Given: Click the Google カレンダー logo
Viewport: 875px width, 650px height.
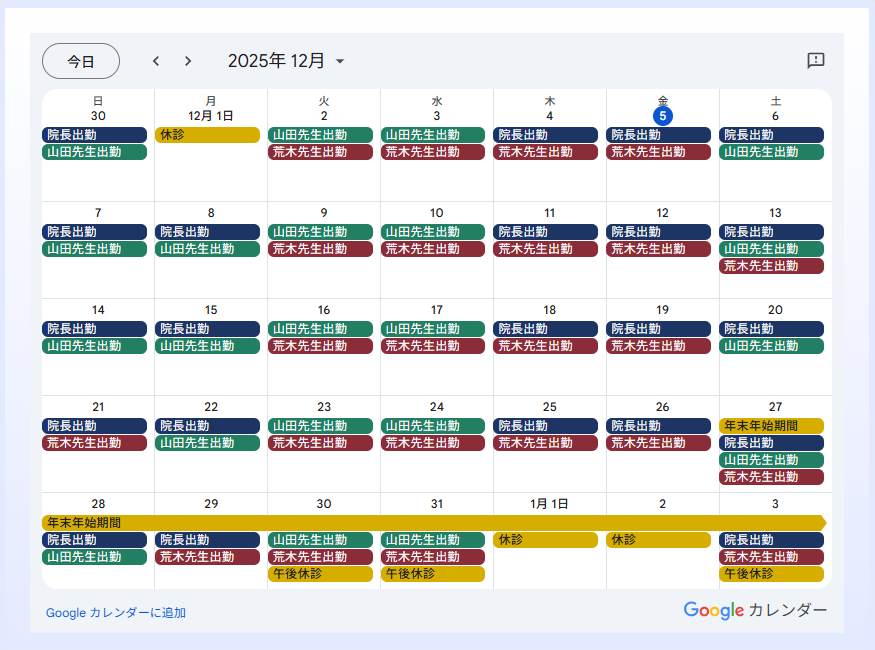Looking at the screenshot, I should point(755,610).
